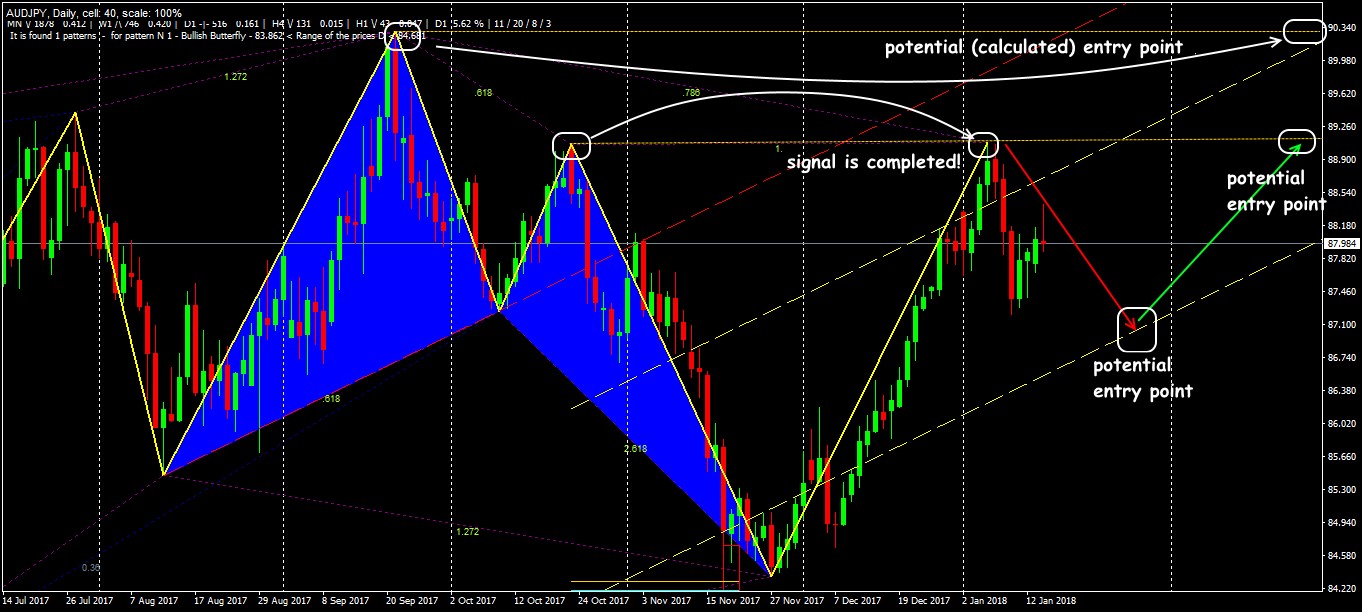Click the rounded marker at the October peak
The height and width of the screenshot is (612, 1362).
(x=571, y=146)
